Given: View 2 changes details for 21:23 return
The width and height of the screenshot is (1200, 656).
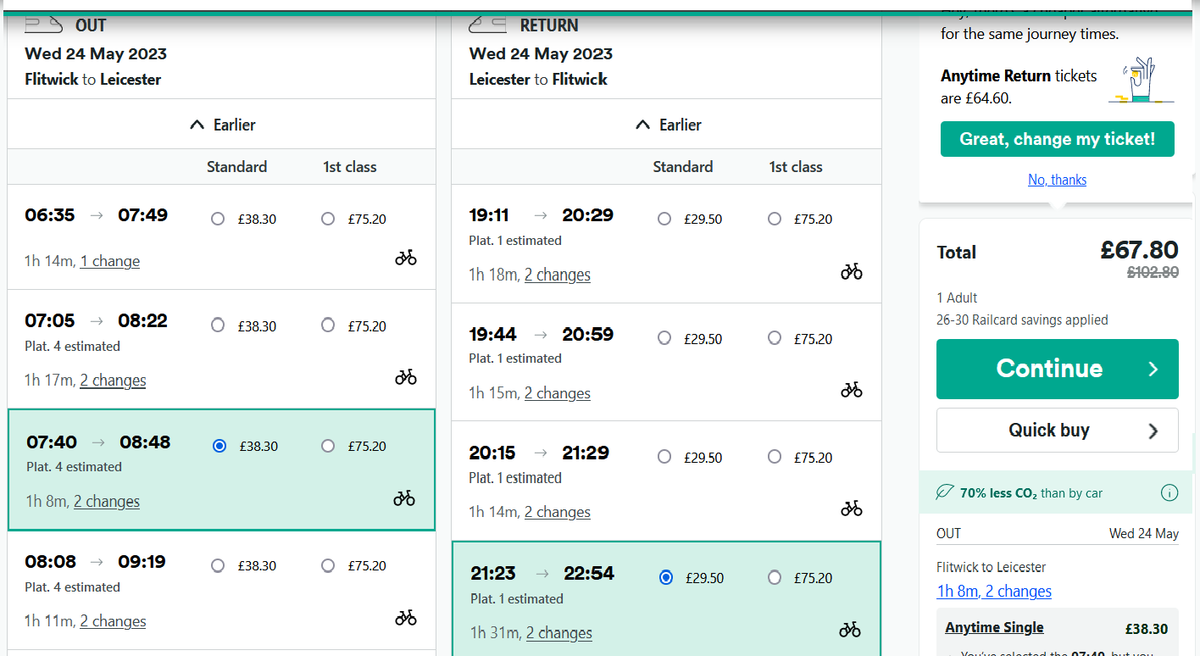Looking at the screenshot, I should click(559, 633).
